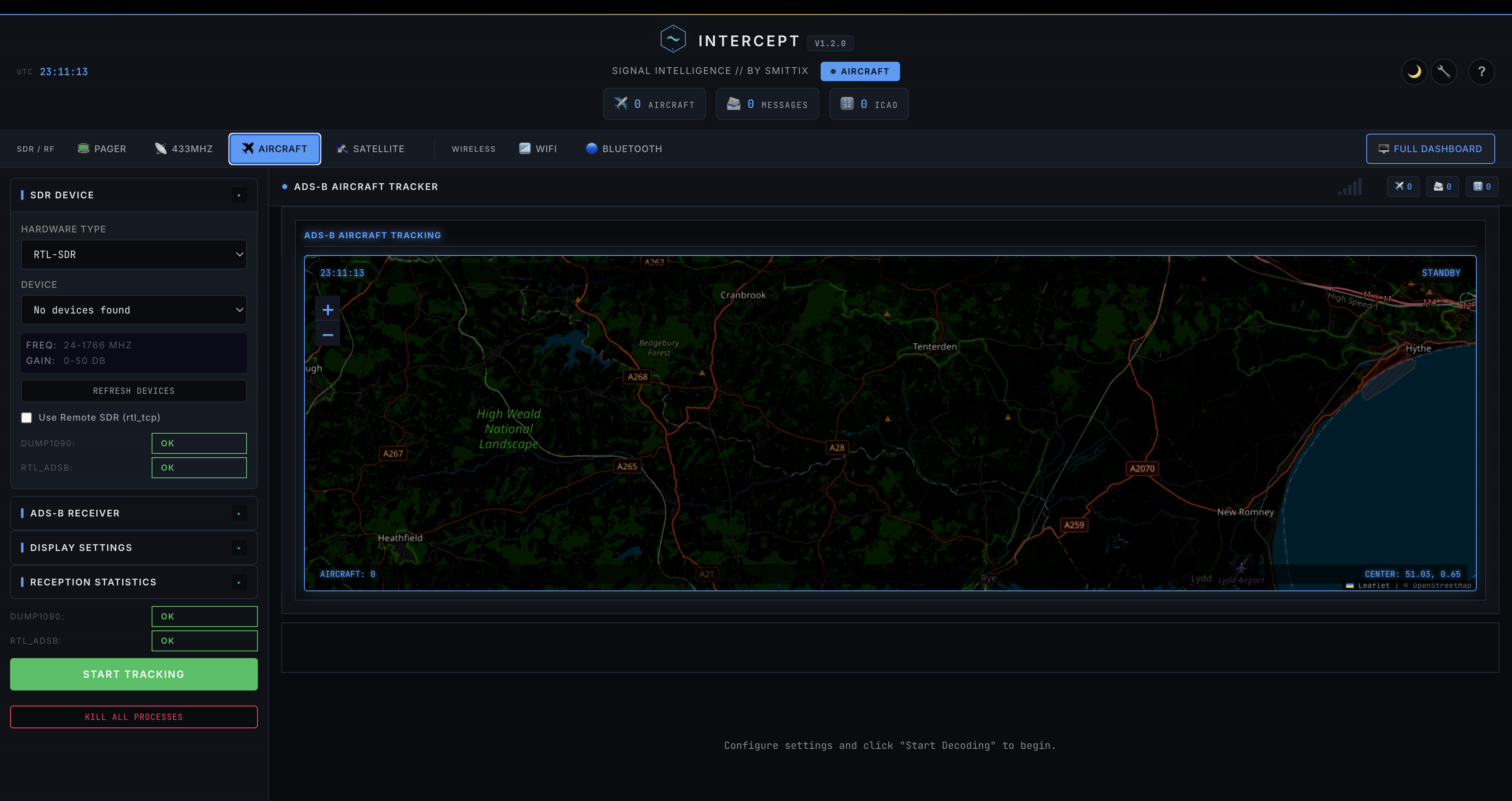Screen dimensions: 1512x801
Task: Select the Aircraft mode tab
Action: pos(275,149)
